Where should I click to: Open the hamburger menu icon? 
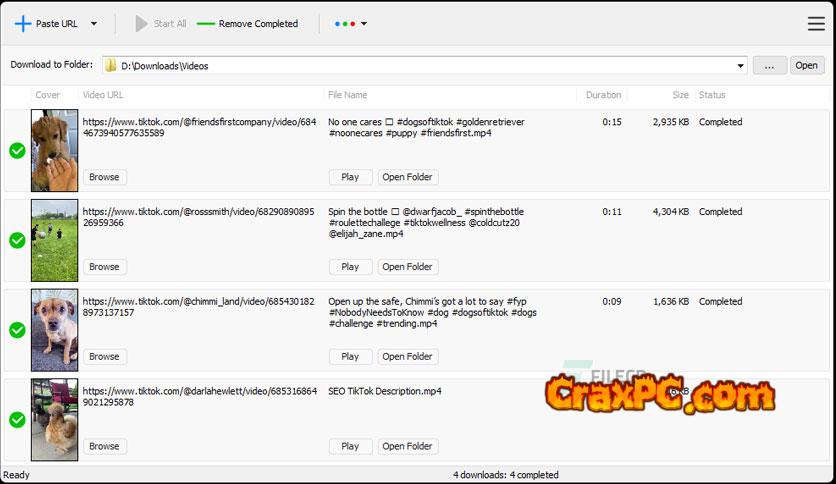816,23
